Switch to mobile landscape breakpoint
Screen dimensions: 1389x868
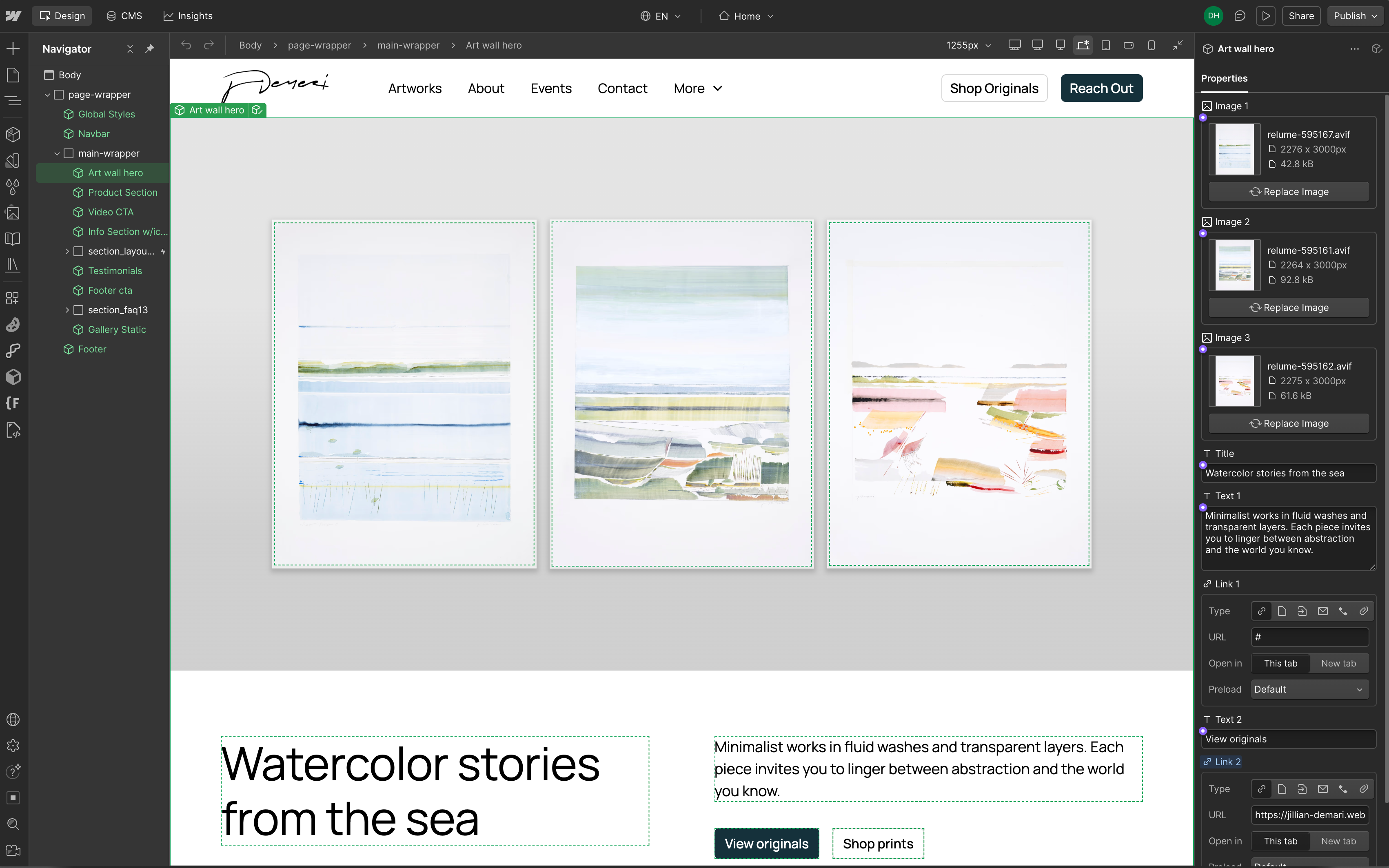click(1129, 45)
